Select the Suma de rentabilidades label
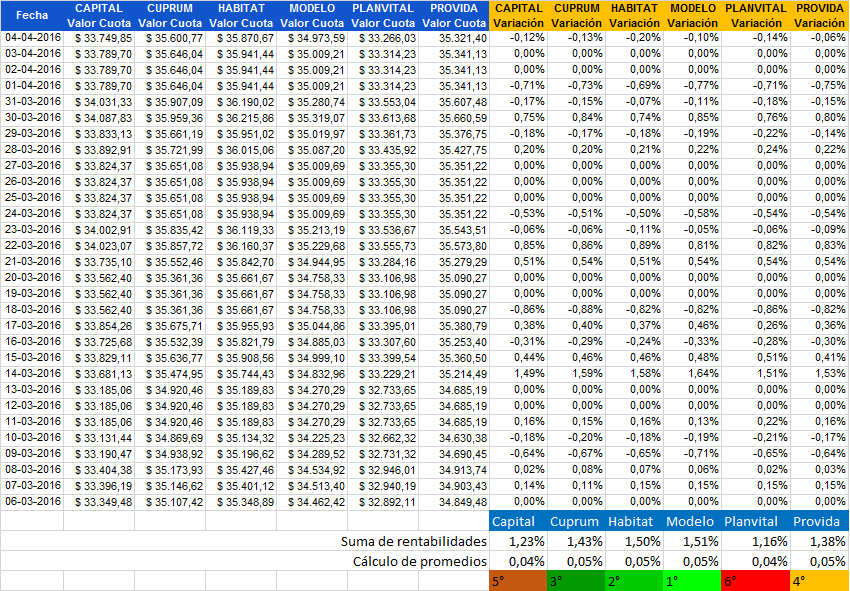This screenshot has height=591, width=850. coord(414,541)
